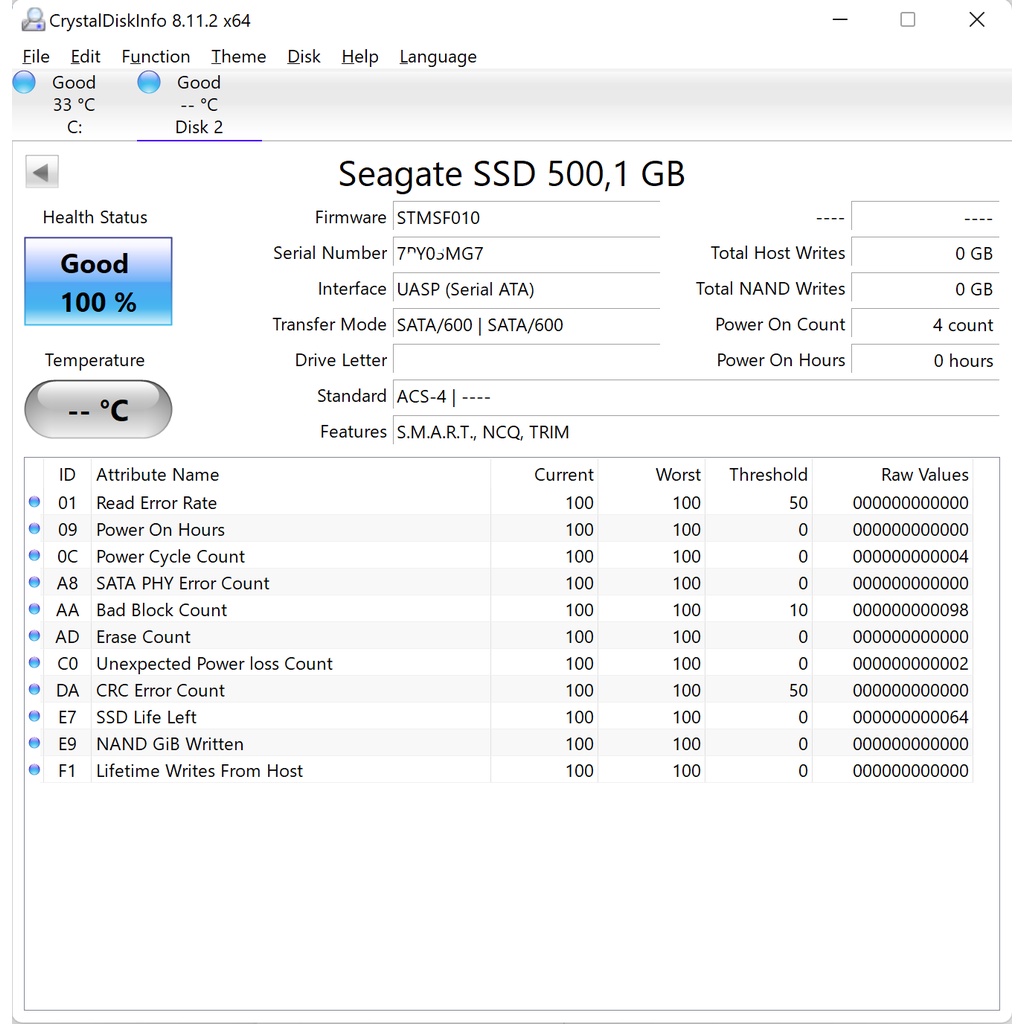Select the Bad Block Count attribute name
Viewport: 1024px width, 1024px height.
coord(161,610)
